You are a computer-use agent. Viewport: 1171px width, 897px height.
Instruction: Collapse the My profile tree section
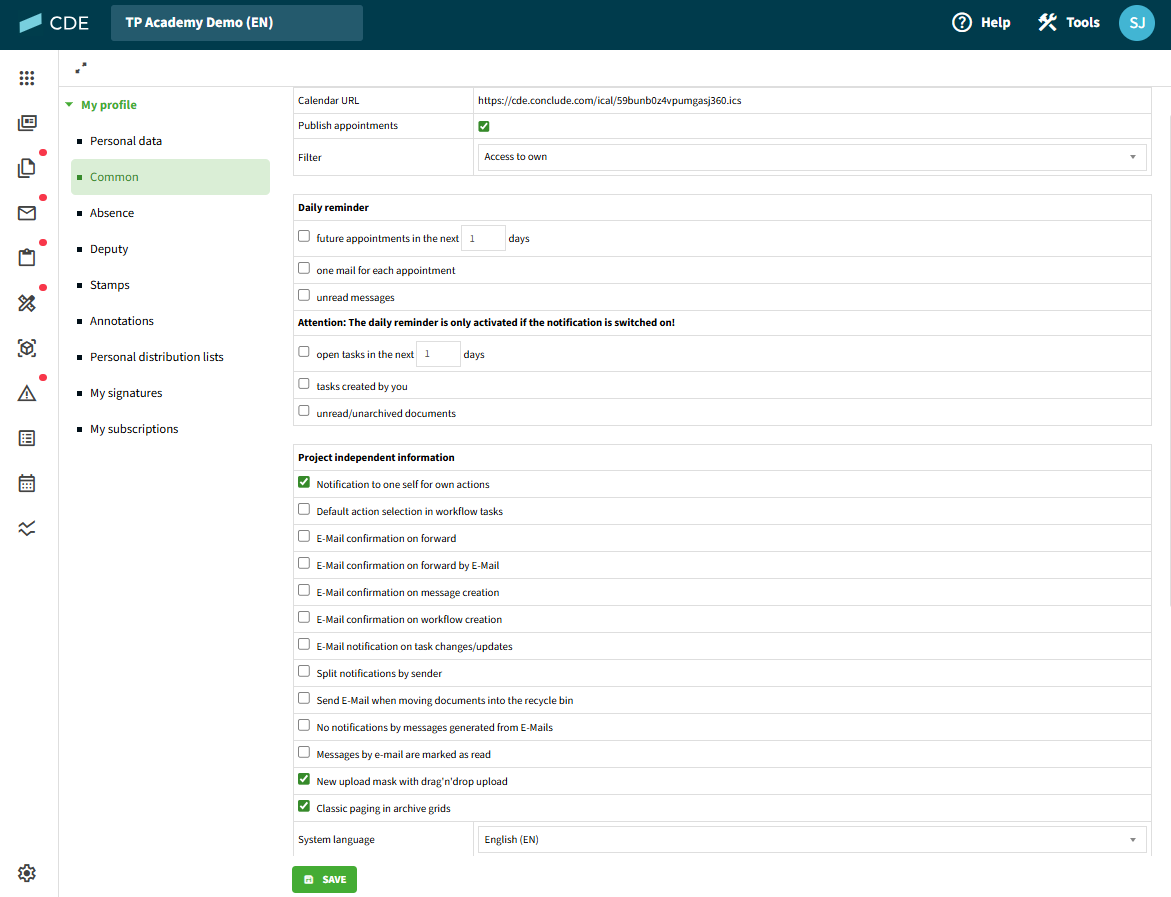[x=69, y=105]
